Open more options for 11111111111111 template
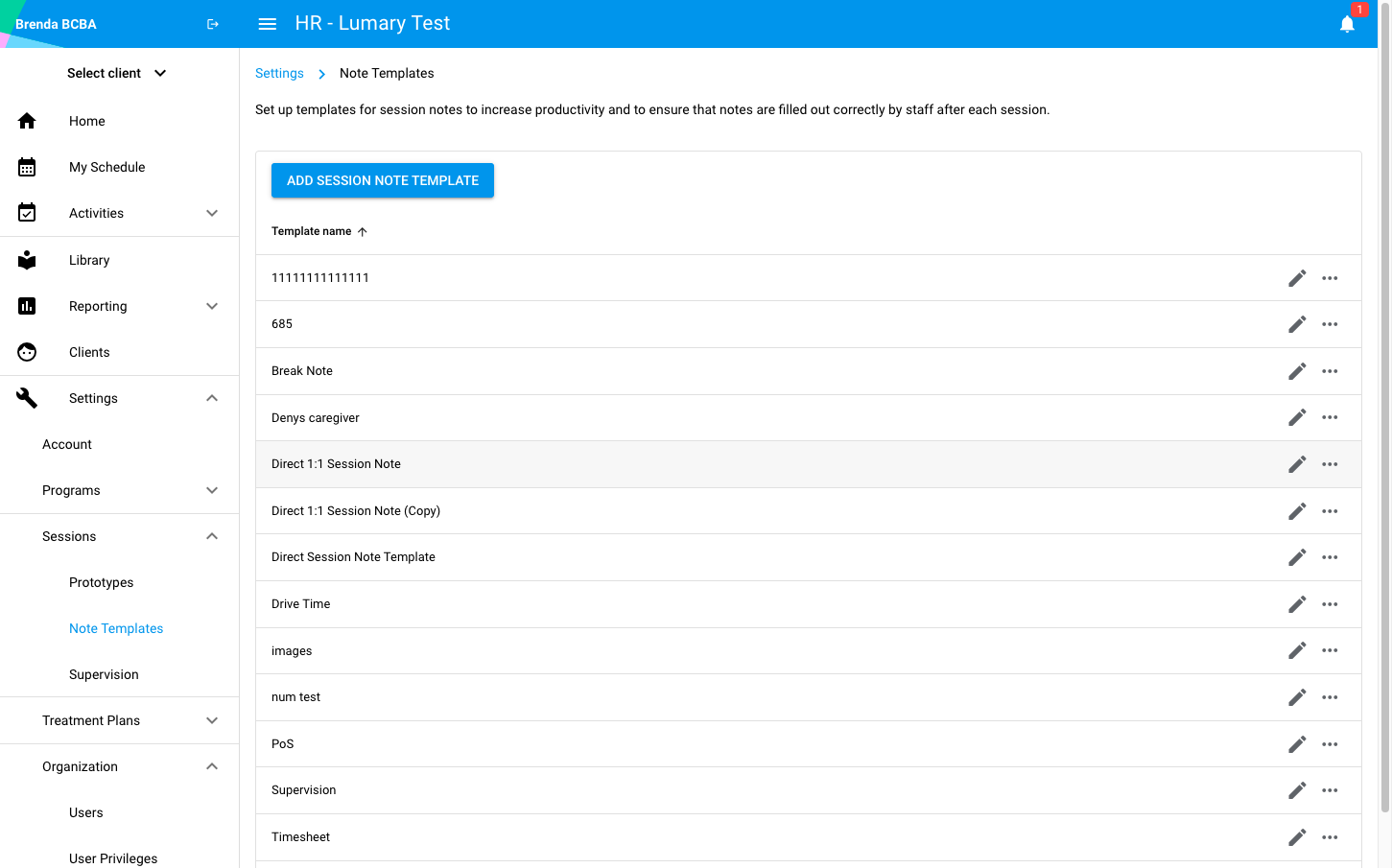Image resolution: width=1392 pixels, height=868 pixels. [x=1330, y=278]
